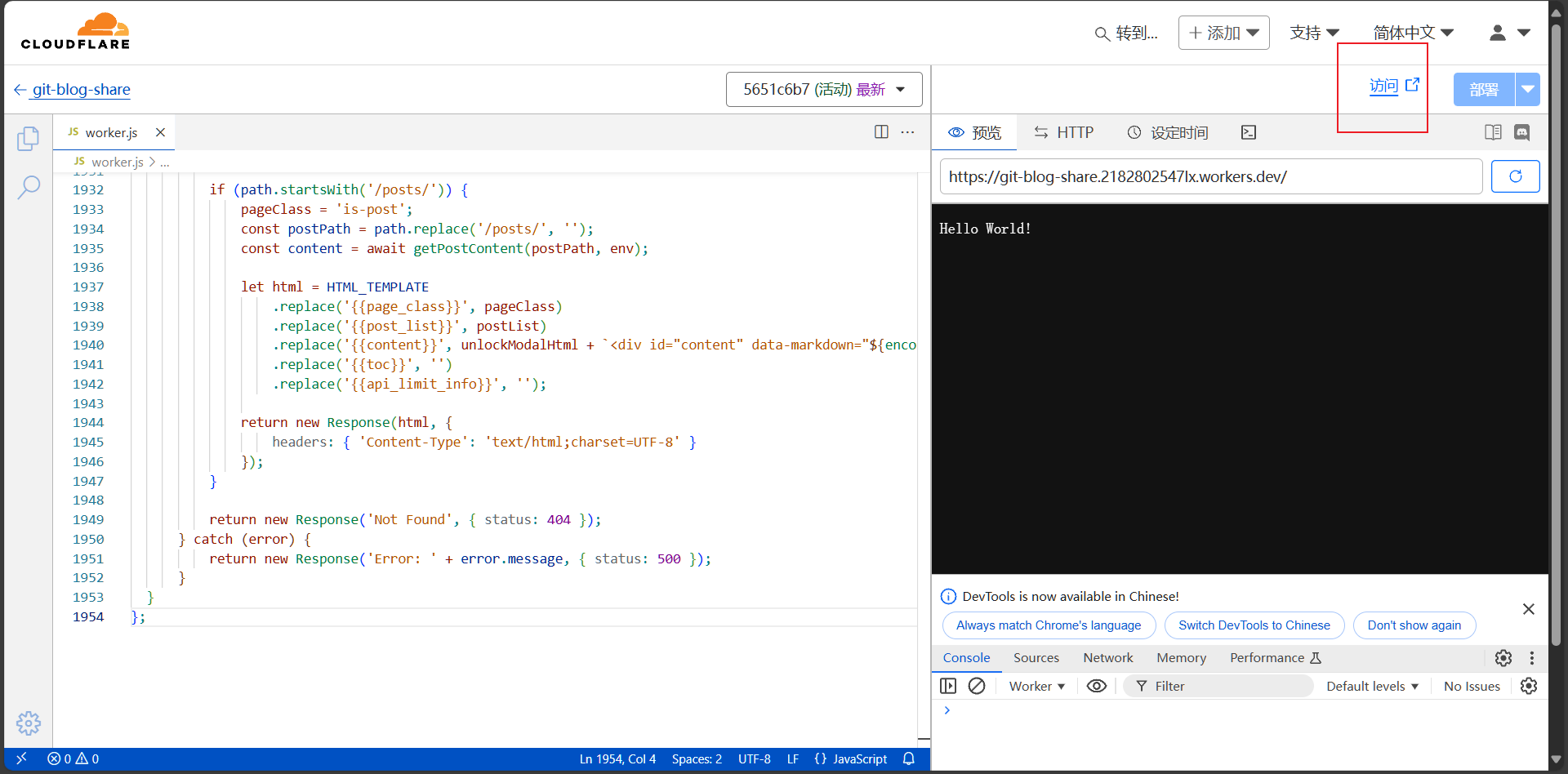Expand the 简体中文 language dropdown
This screenshot has width=1568, height=774.
point(1413,33)
